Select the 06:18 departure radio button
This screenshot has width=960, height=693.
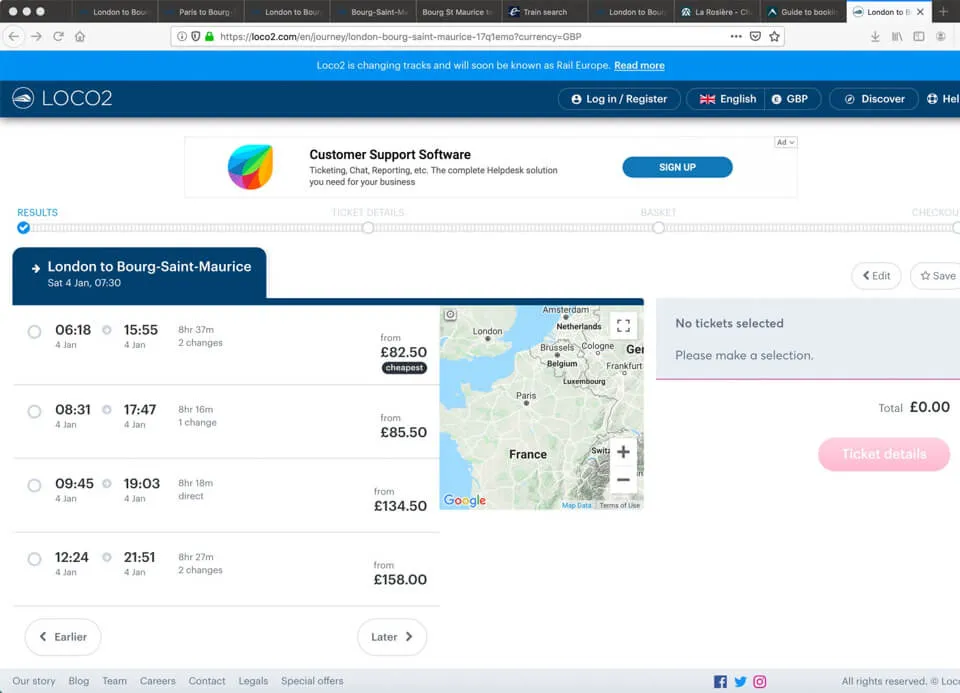coord(34,332)
